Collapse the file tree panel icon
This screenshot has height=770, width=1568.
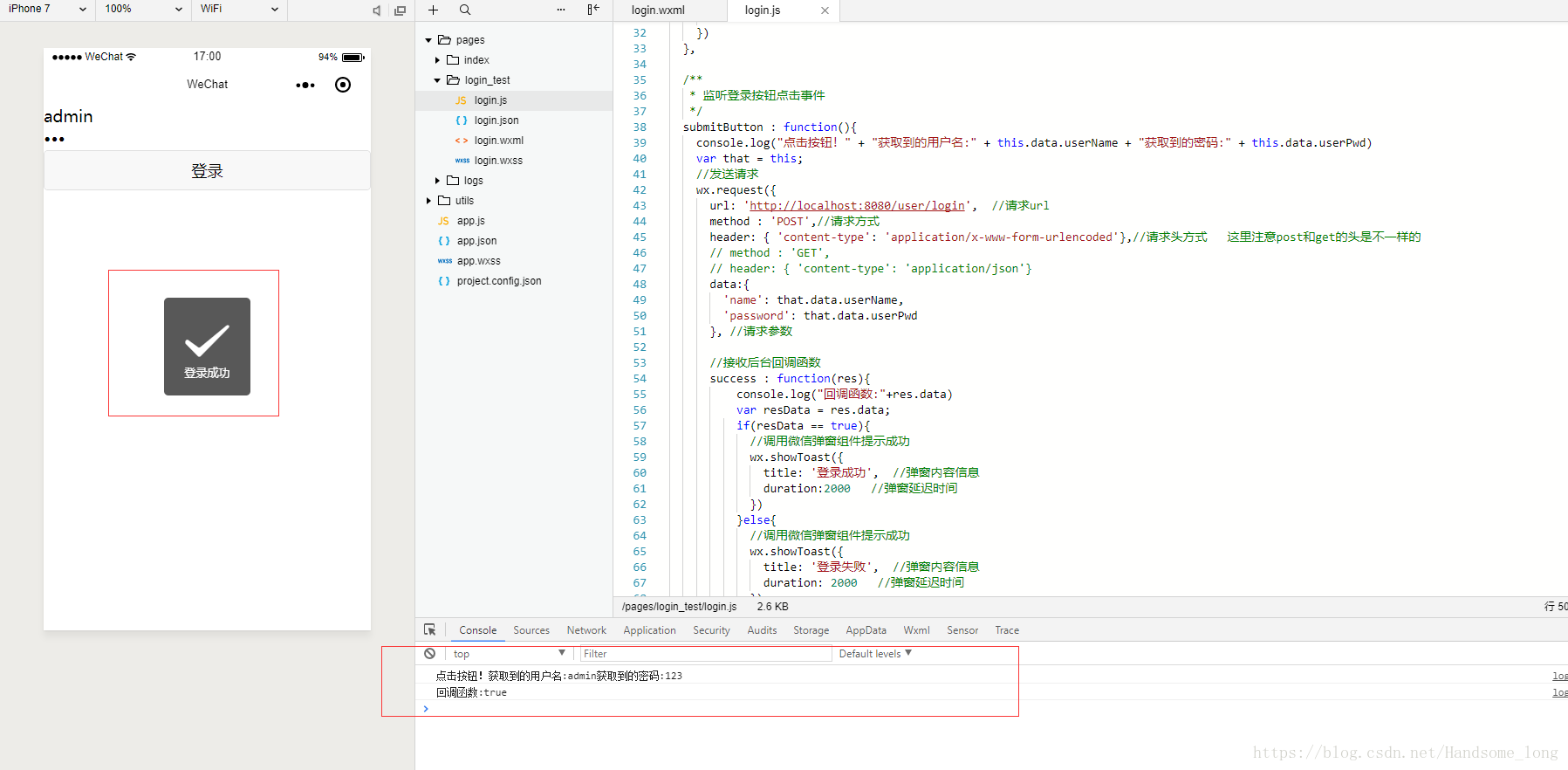[593, 10]
